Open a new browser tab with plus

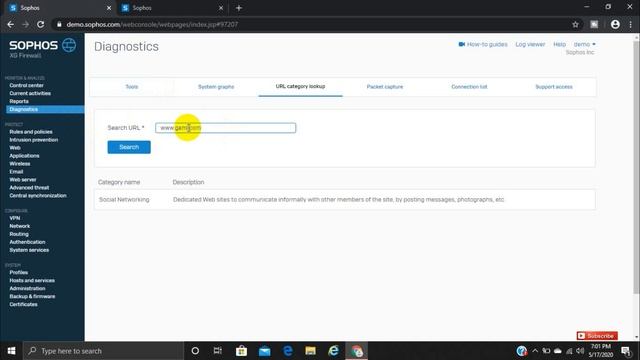(239, 8)
